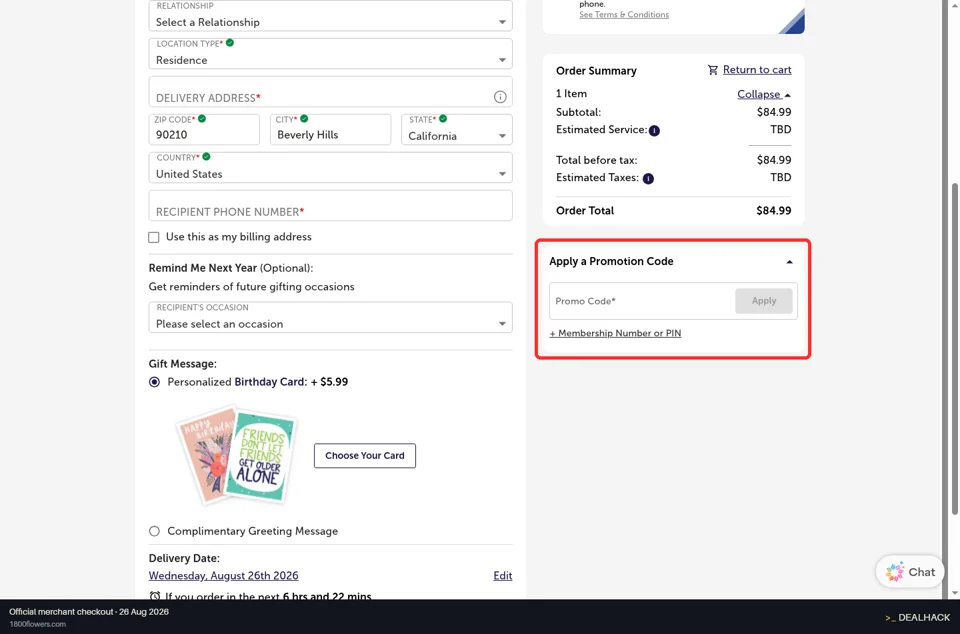Collapse the order summary item list

(x=763, y=94)
